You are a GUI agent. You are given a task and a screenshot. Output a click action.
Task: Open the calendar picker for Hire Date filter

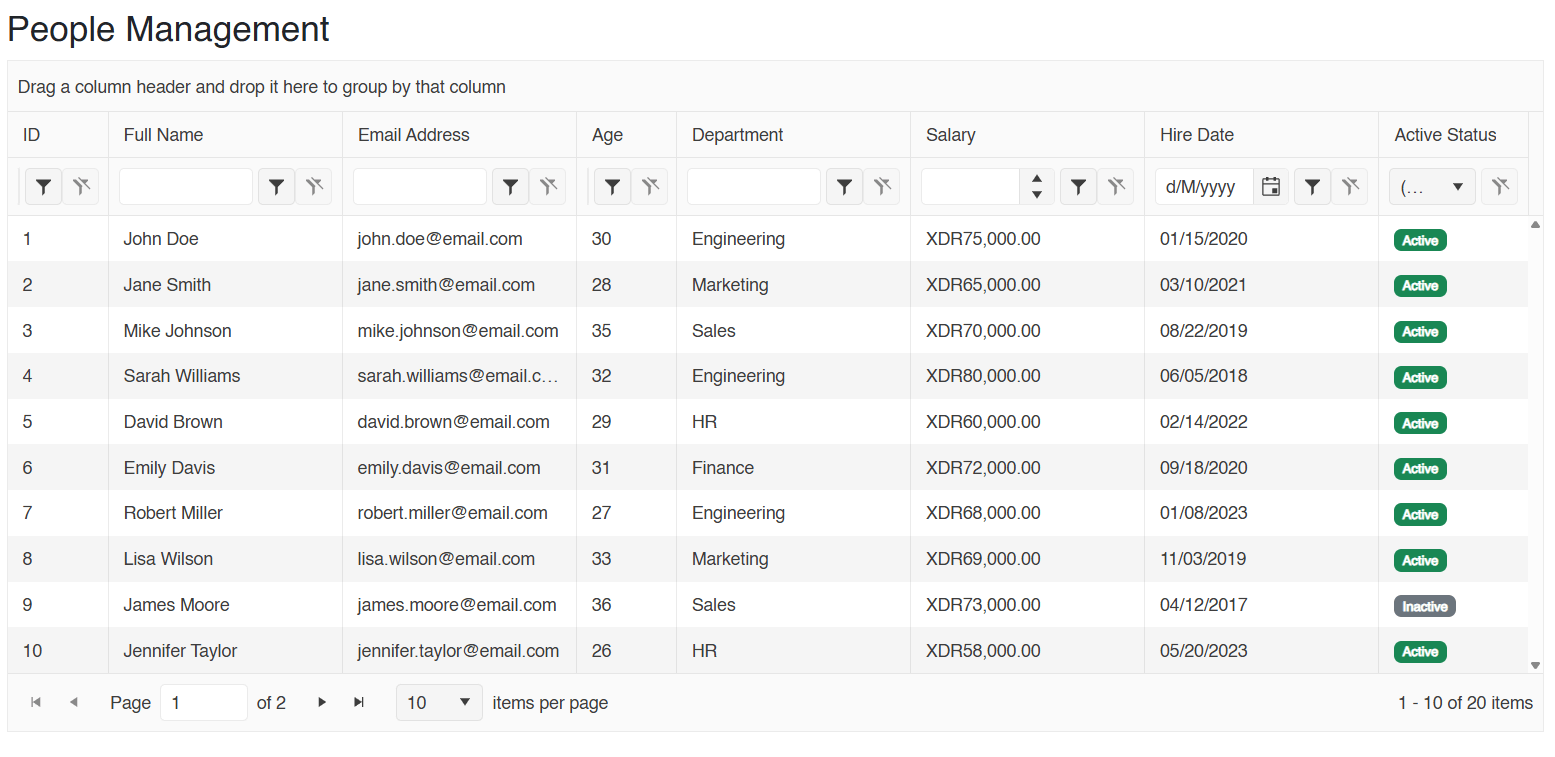click(x=1271, y=186)
